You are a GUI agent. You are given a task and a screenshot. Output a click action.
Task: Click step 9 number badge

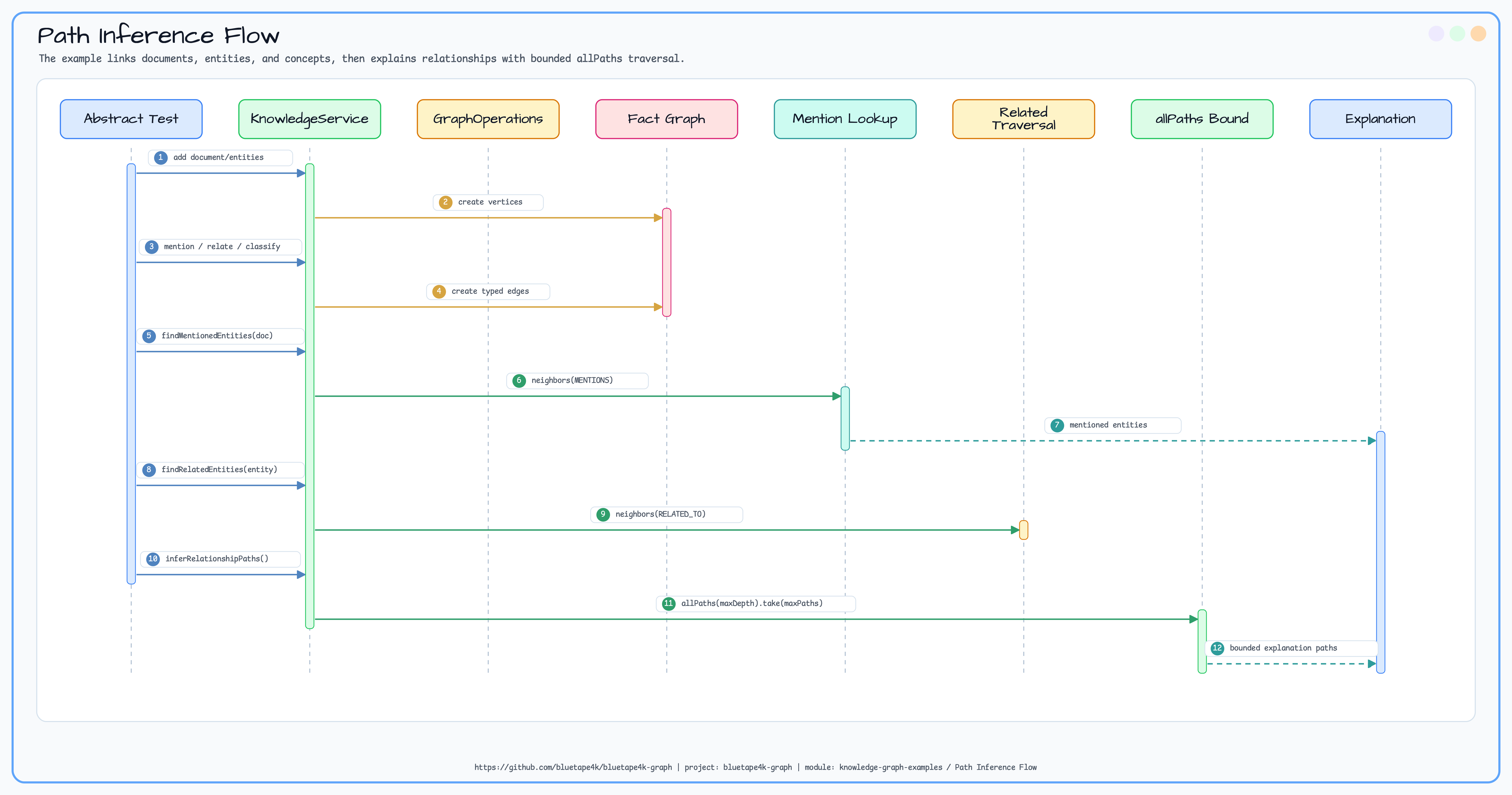(603, 515)
